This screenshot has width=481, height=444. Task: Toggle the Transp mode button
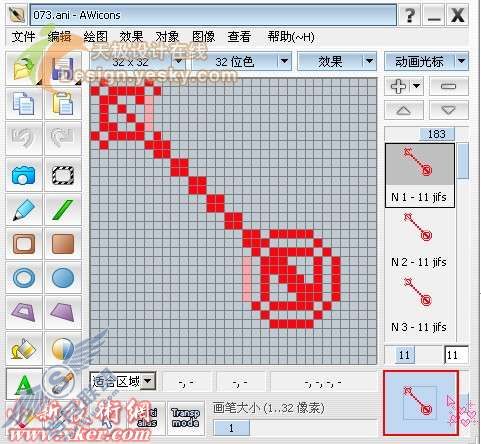(185, 418)
